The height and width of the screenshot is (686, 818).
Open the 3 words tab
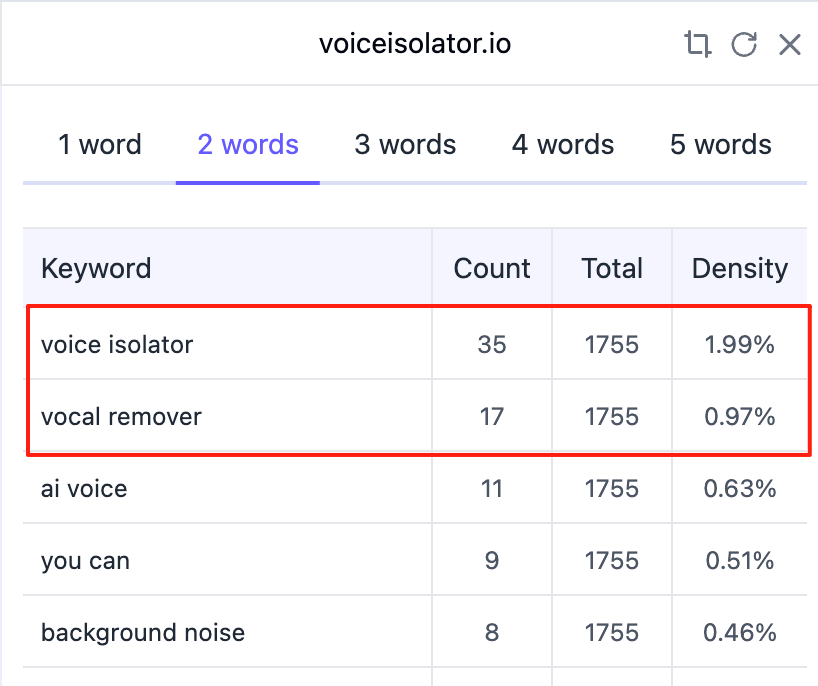click(x=405, y=145)
